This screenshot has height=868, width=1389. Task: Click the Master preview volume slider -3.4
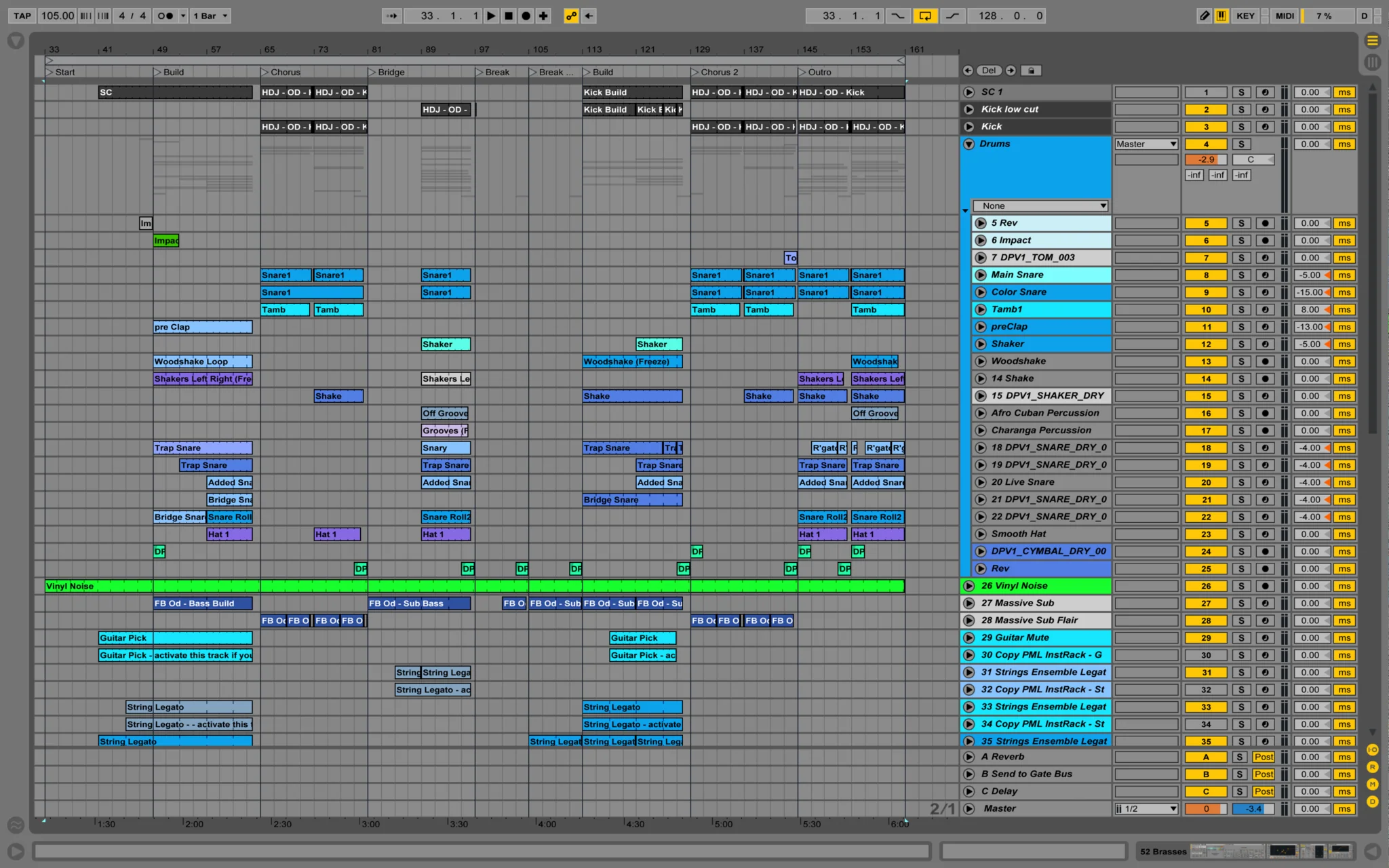(1253, 808)
